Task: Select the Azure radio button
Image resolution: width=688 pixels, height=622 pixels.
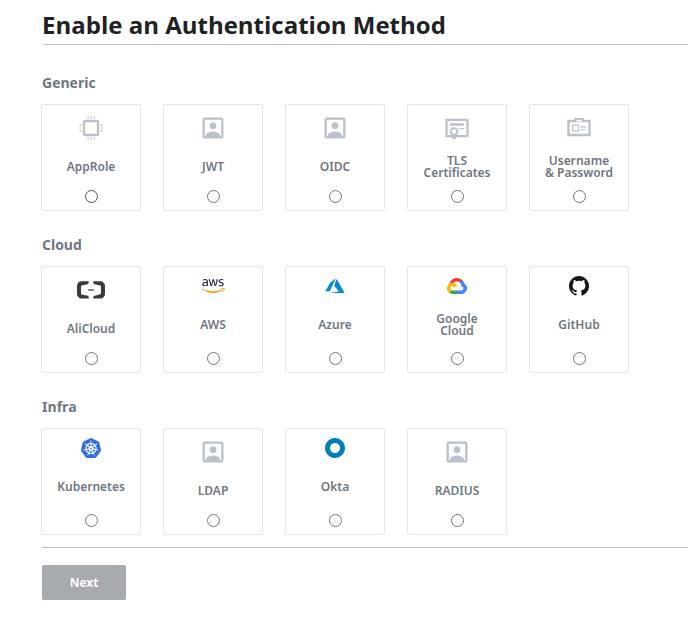Action: [335, 358]
